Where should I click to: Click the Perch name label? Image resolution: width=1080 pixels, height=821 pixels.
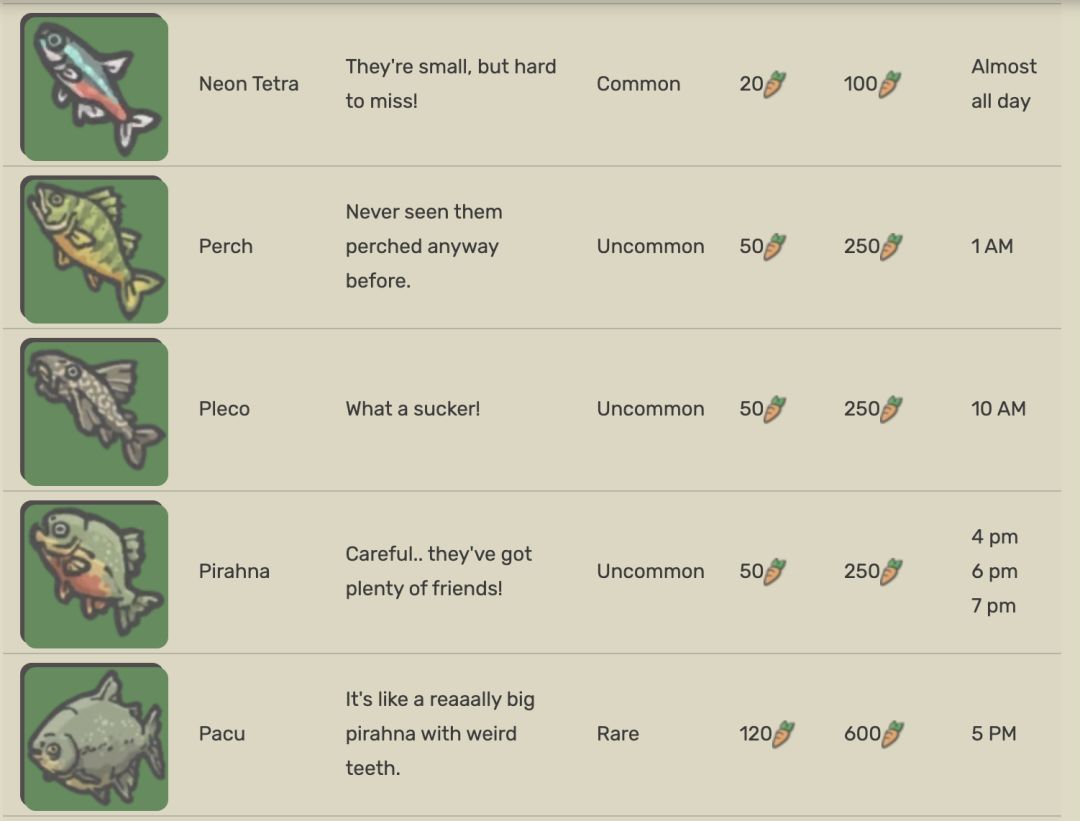point(226,246)
